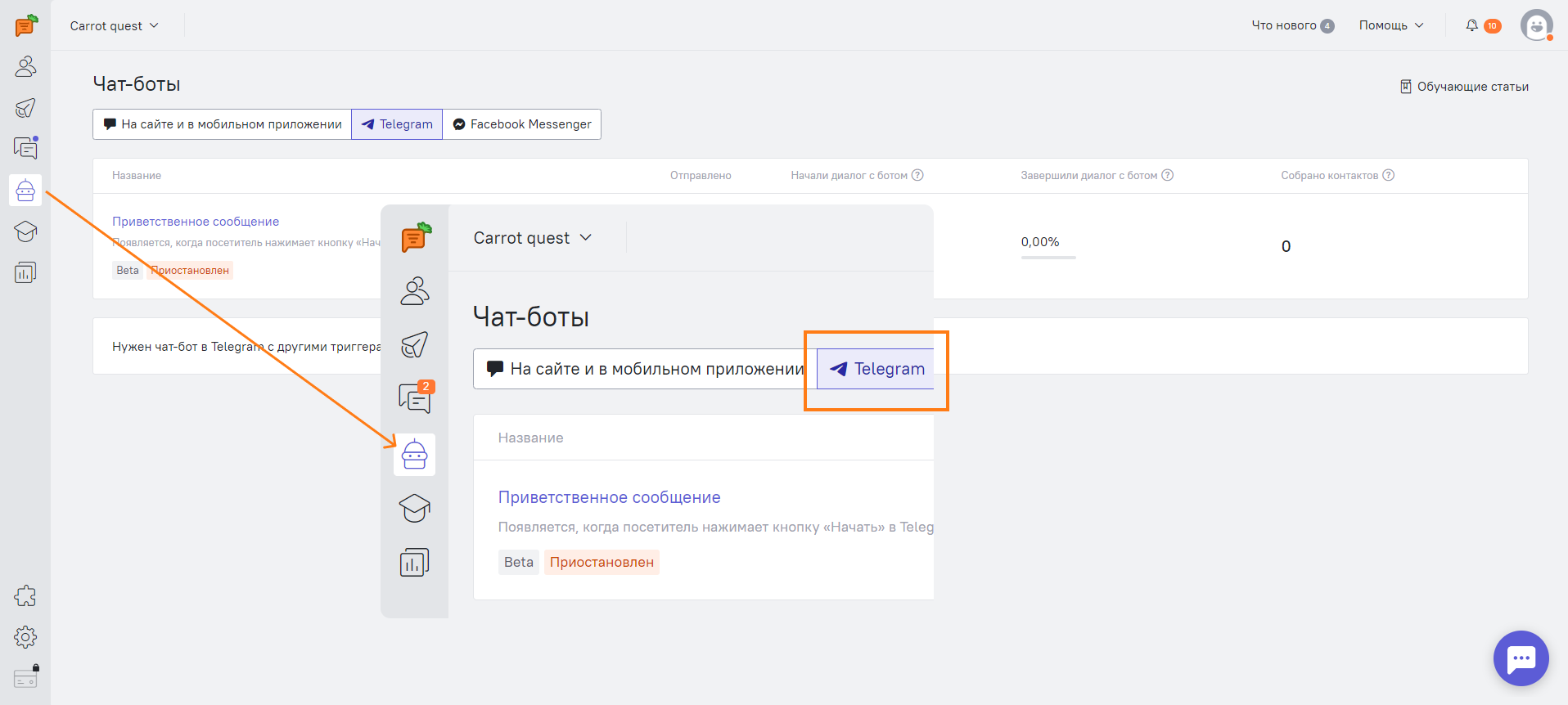Open the Integrations puzzle-piece icon in the sidebar
The height and width of the screenshot is (705, 1568).
(25, 596)
